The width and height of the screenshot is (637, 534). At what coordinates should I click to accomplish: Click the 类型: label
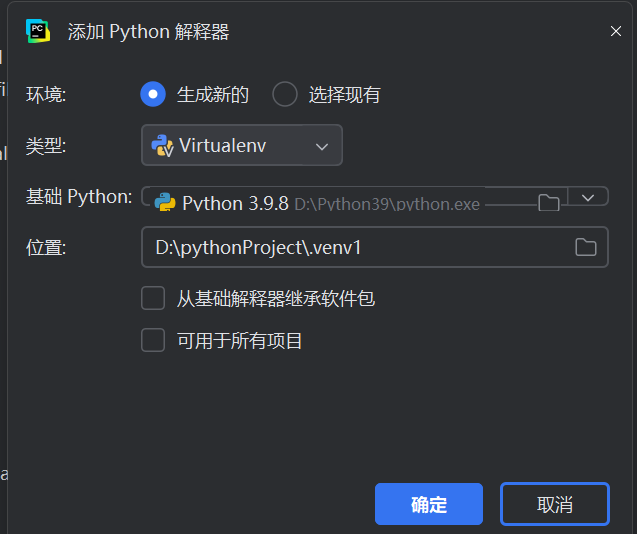46,145
